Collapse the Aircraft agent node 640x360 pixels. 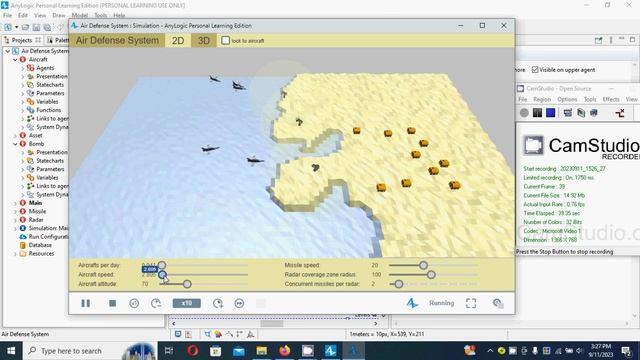point(15,60)
